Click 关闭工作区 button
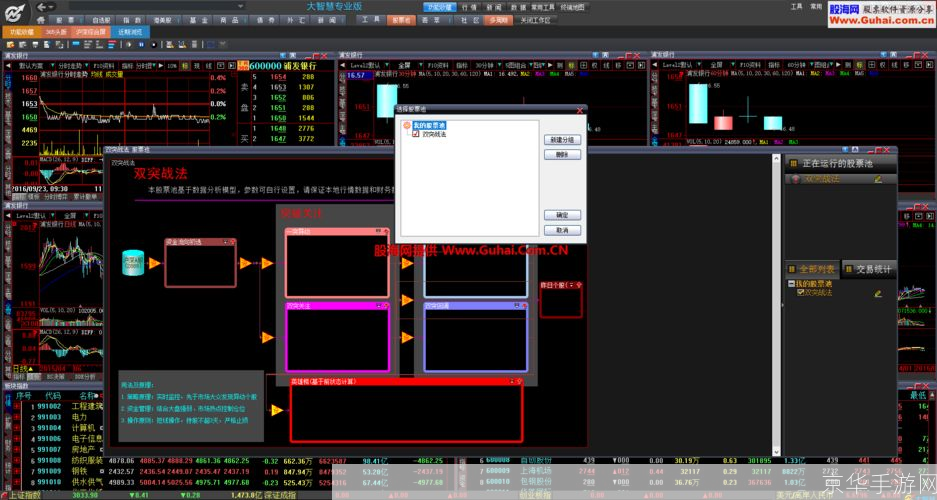This screenshot has width=937, height=500. pyautogui.click(x=535, y=20)
